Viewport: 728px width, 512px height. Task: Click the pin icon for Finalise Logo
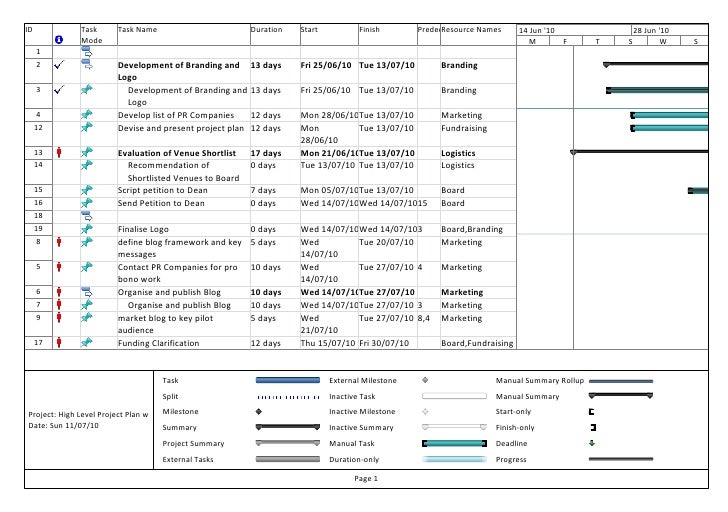coord(86,229)
